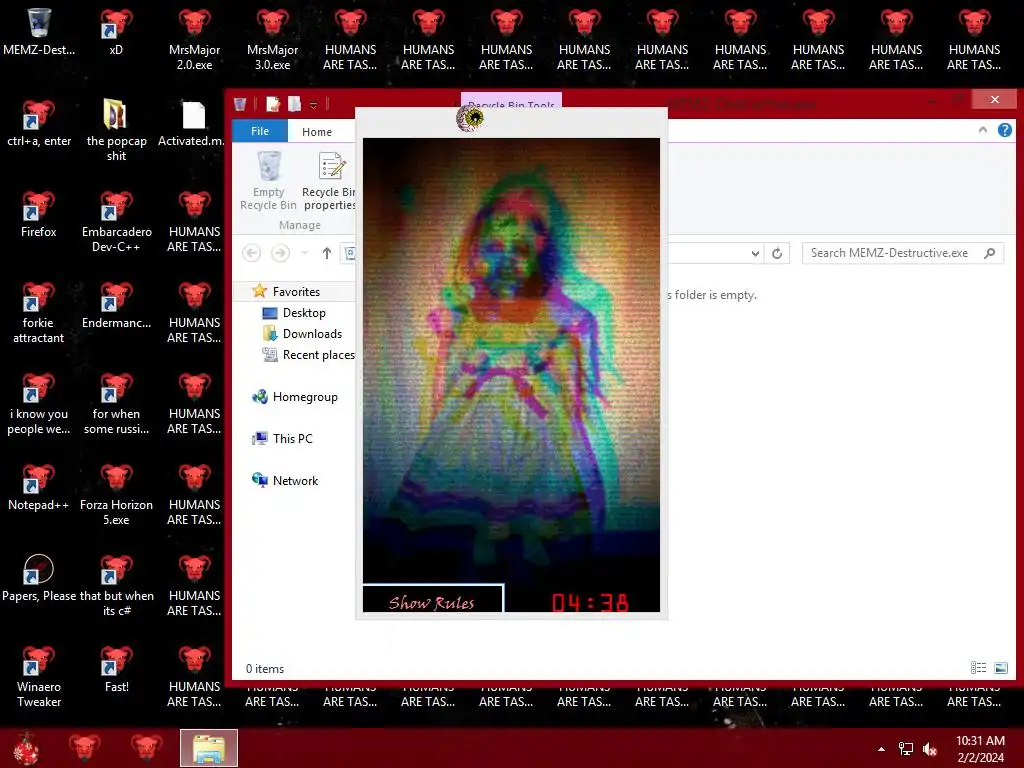Screen dimensions: 1024x768
Task: Click into the Search MEMZ-Destructive.exe field
Action: (x=903, y=253)
